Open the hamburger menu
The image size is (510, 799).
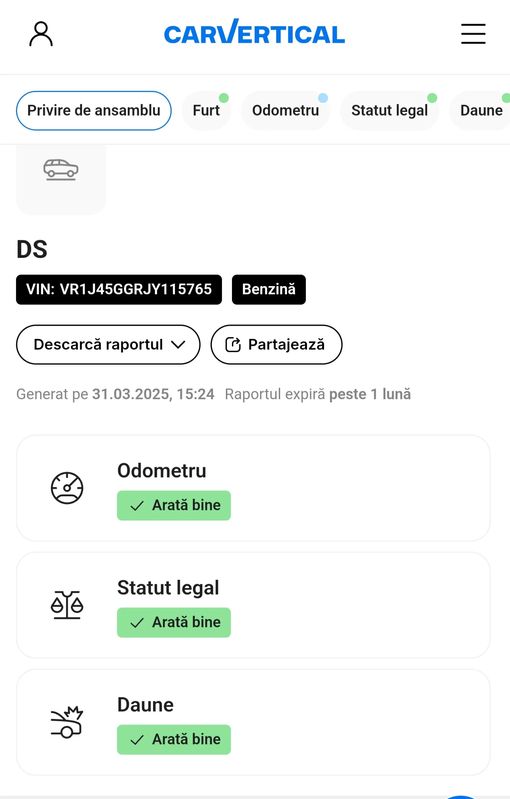tap(473, 34)
